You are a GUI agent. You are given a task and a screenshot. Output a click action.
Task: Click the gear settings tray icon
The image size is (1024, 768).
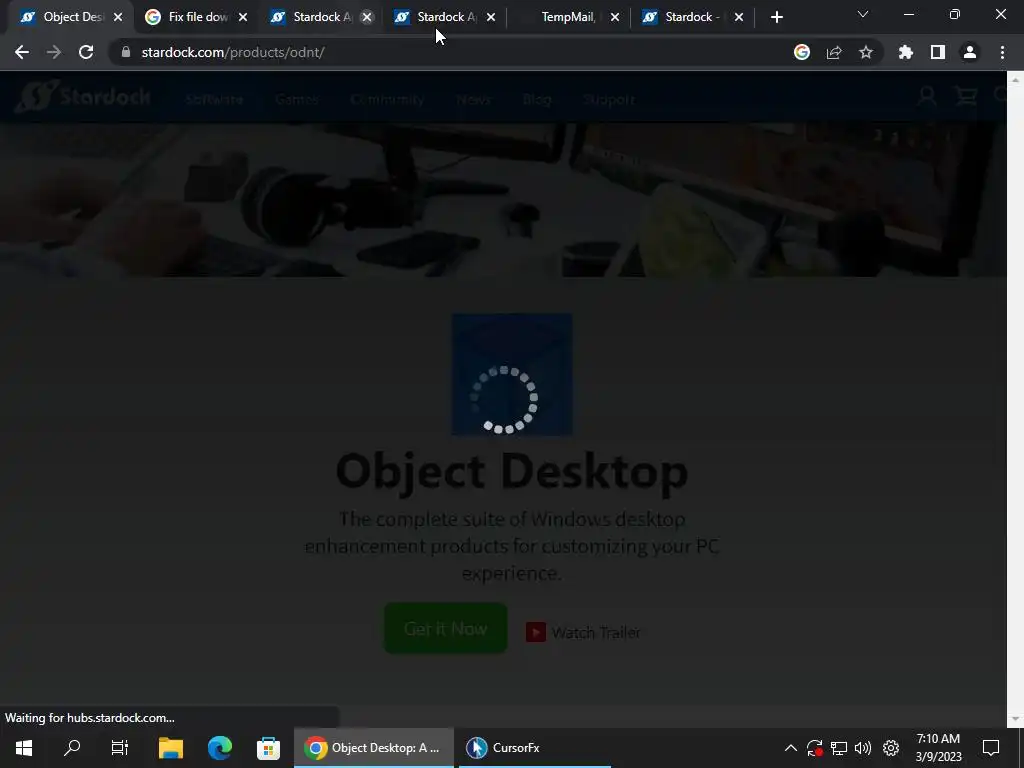[891, 748]
